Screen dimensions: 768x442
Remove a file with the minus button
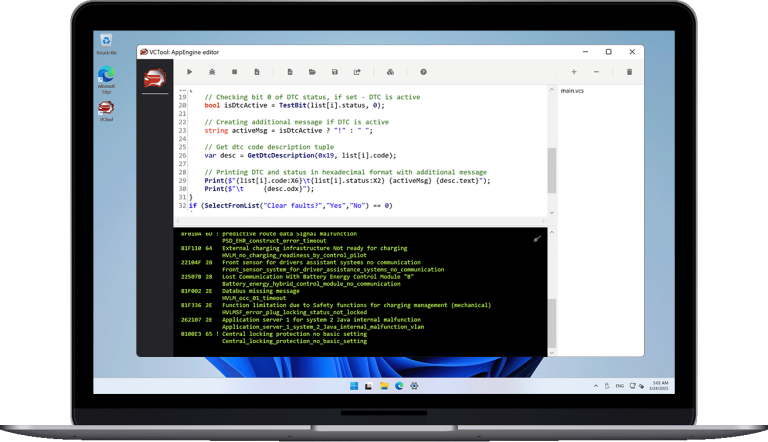coord(597,72)
